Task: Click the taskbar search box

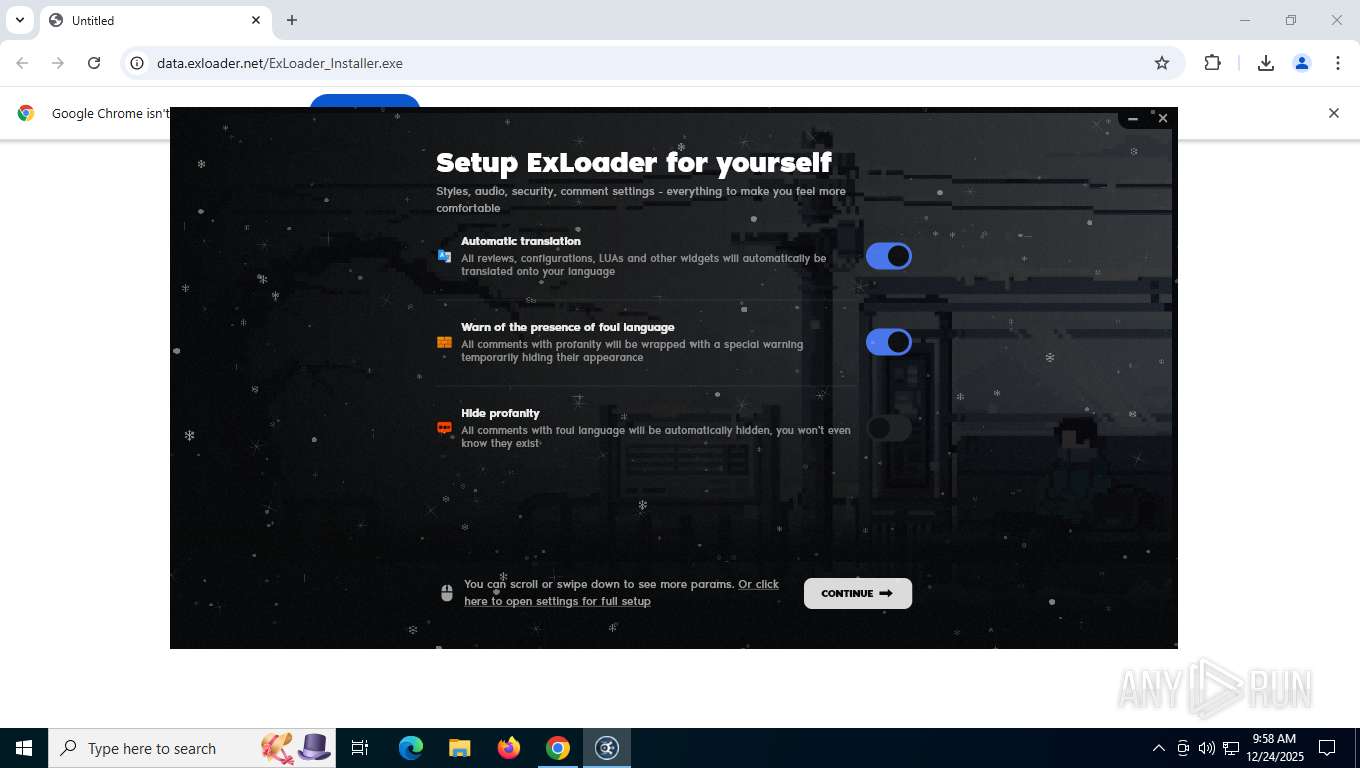Action: tap(192, 748)
